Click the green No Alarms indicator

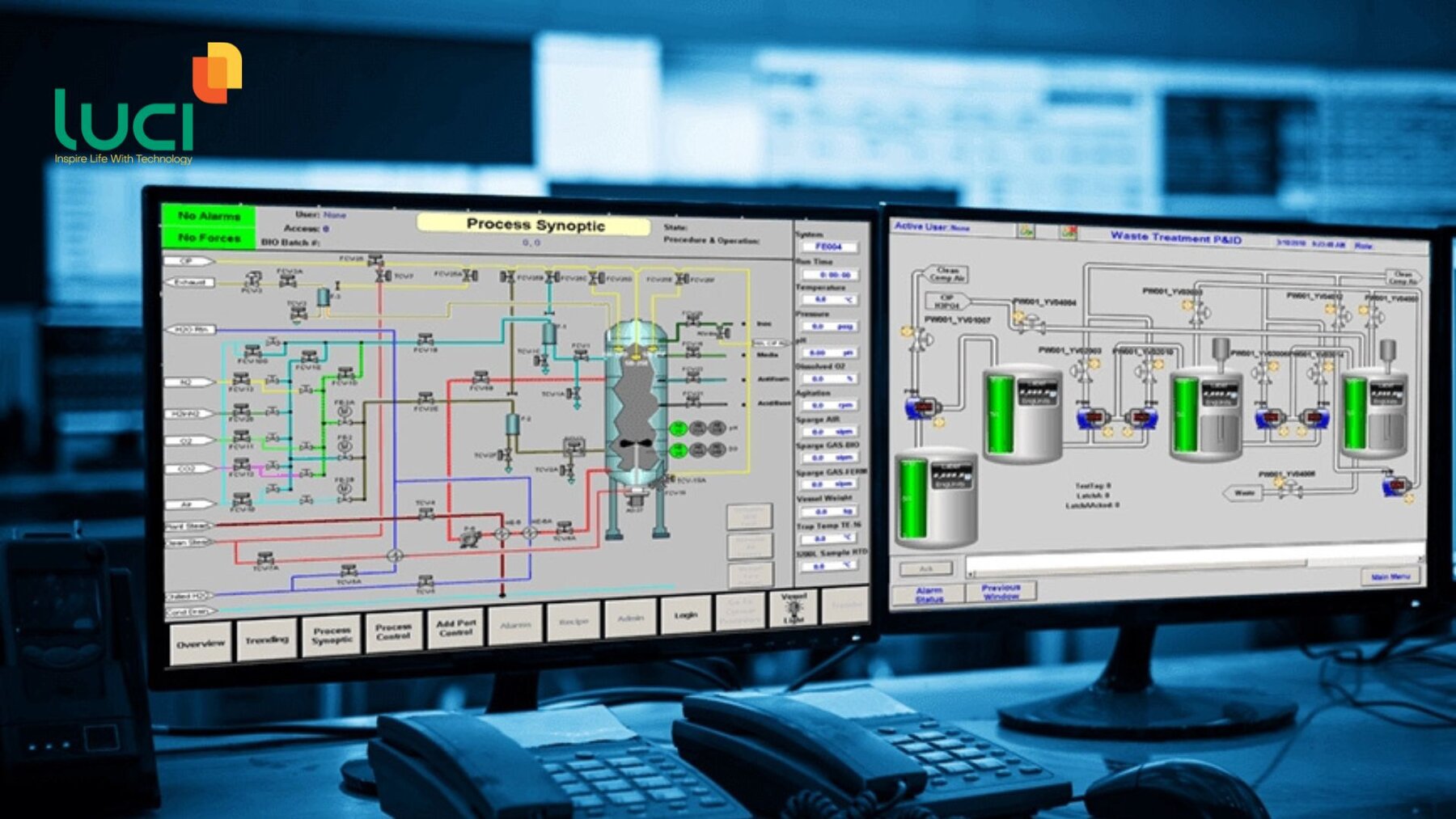click(209, 216)
